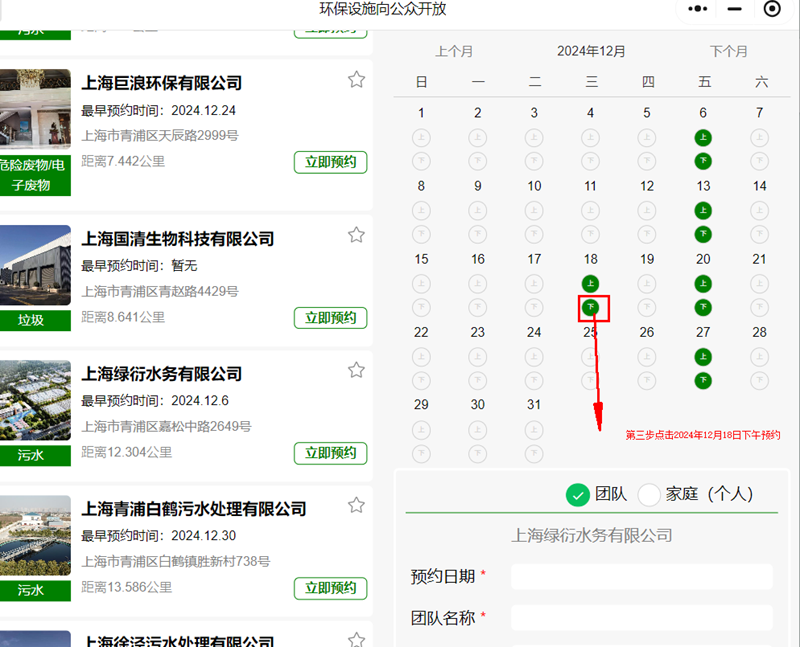Click 立即预约 for 上海巨浪环保有限公司

pyautogui.click(x=331, y=162)
